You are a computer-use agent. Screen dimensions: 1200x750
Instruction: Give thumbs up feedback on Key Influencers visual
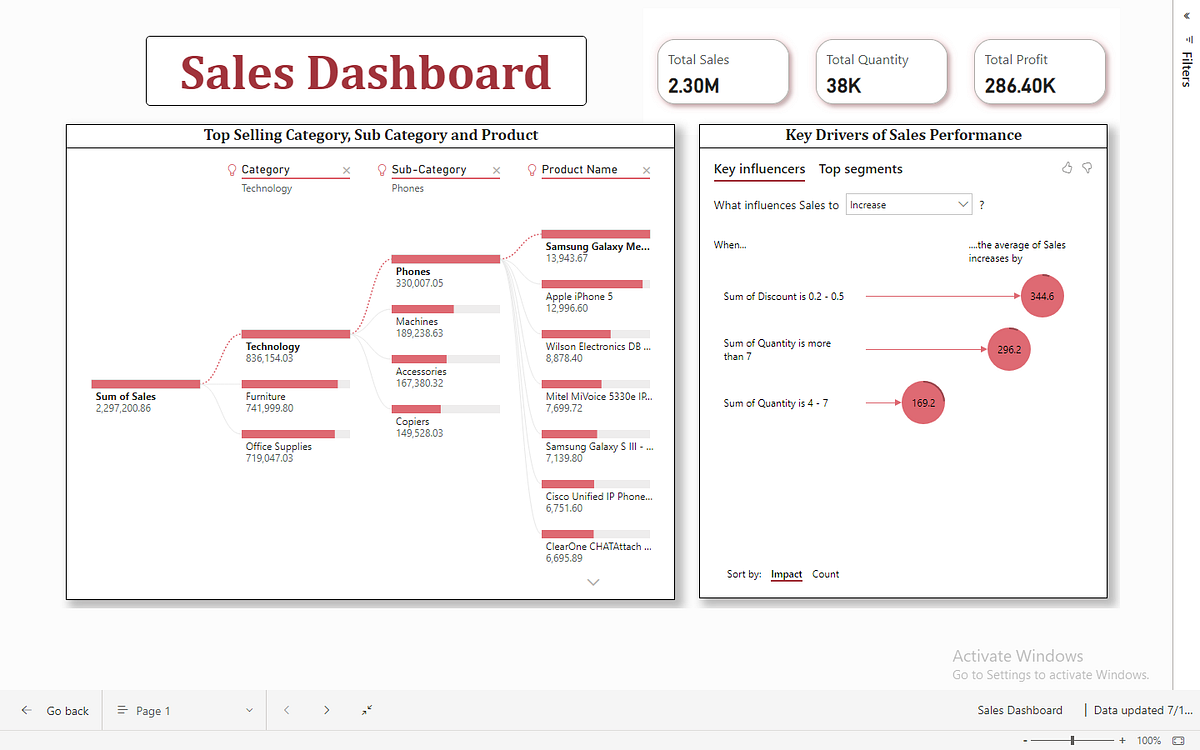[x=1066, y=168]
